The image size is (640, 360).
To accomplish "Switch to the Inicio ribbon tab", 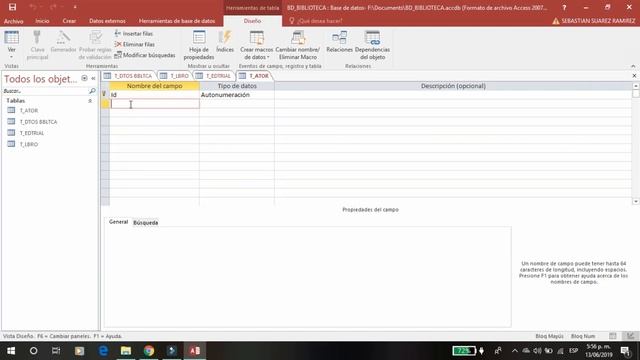I will click(42, 21).
